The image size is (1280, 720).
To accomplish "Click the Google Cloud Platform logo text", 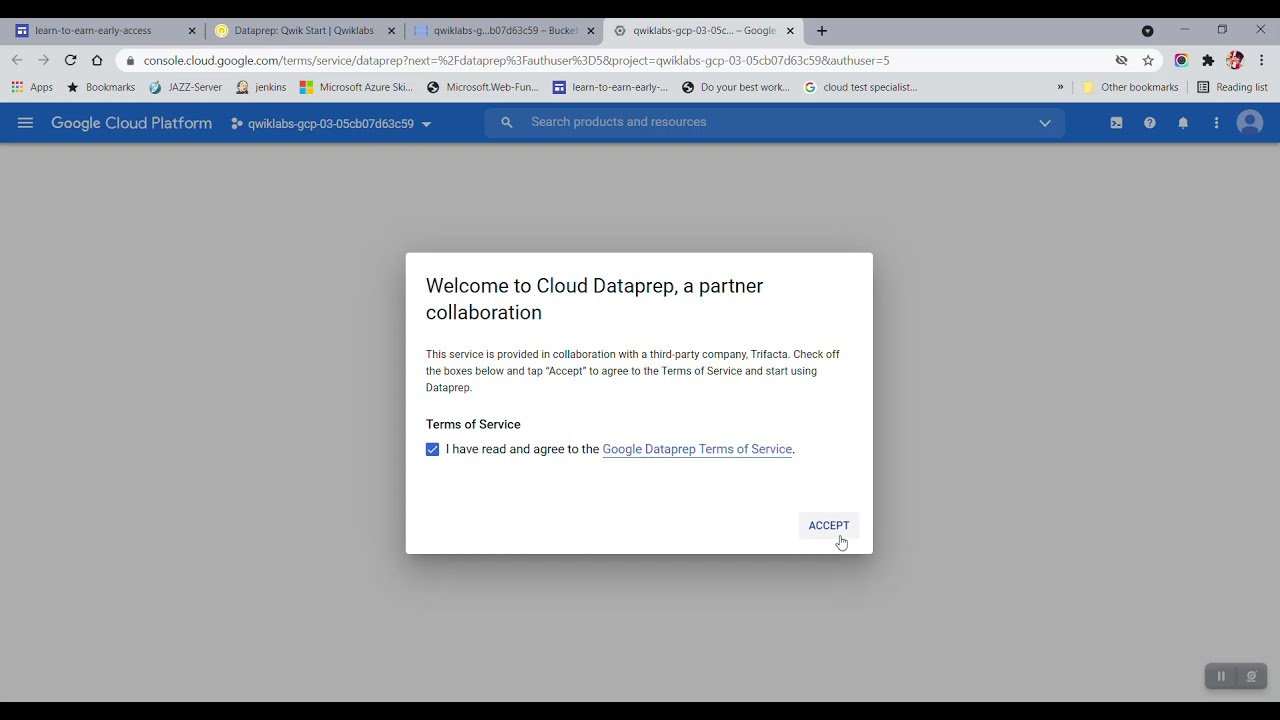I will [x=132, y=124].
